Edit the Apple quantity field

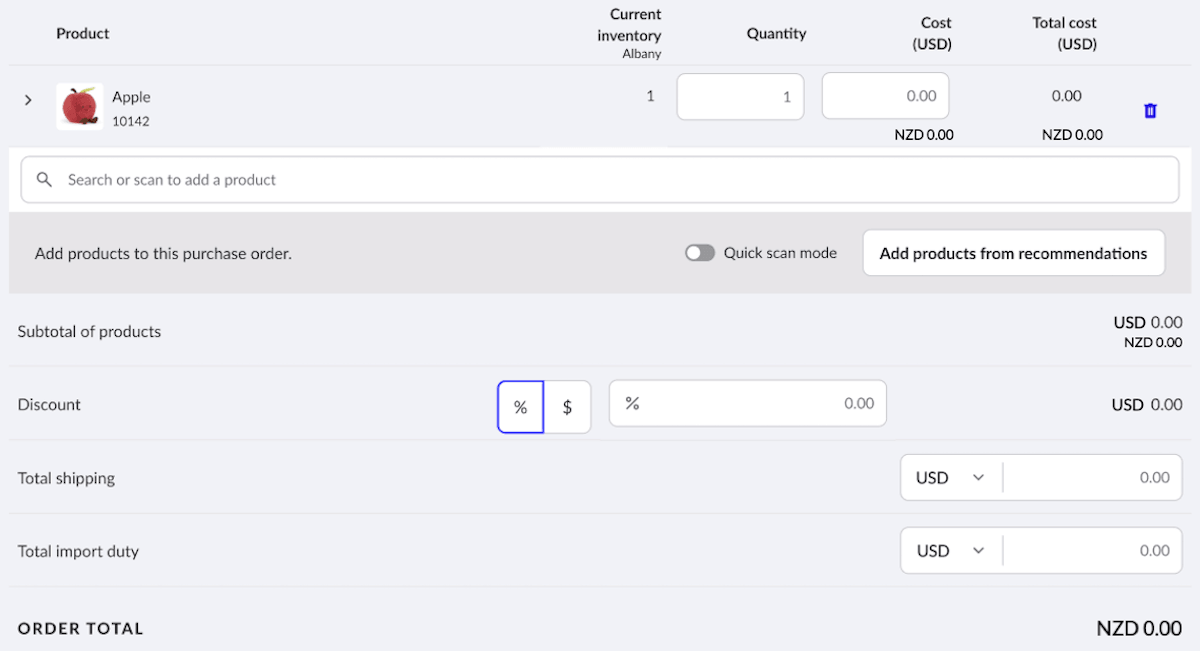pyautogui.click(x=740, y=97)
